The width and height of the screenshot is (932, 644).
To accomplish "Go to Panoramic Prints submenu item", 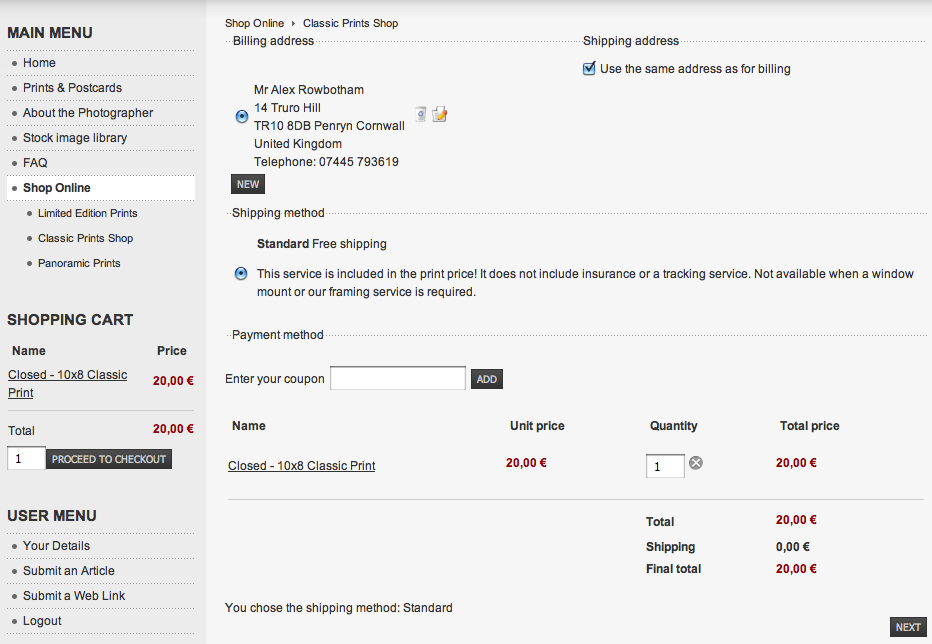I will [x=79, y=263].
